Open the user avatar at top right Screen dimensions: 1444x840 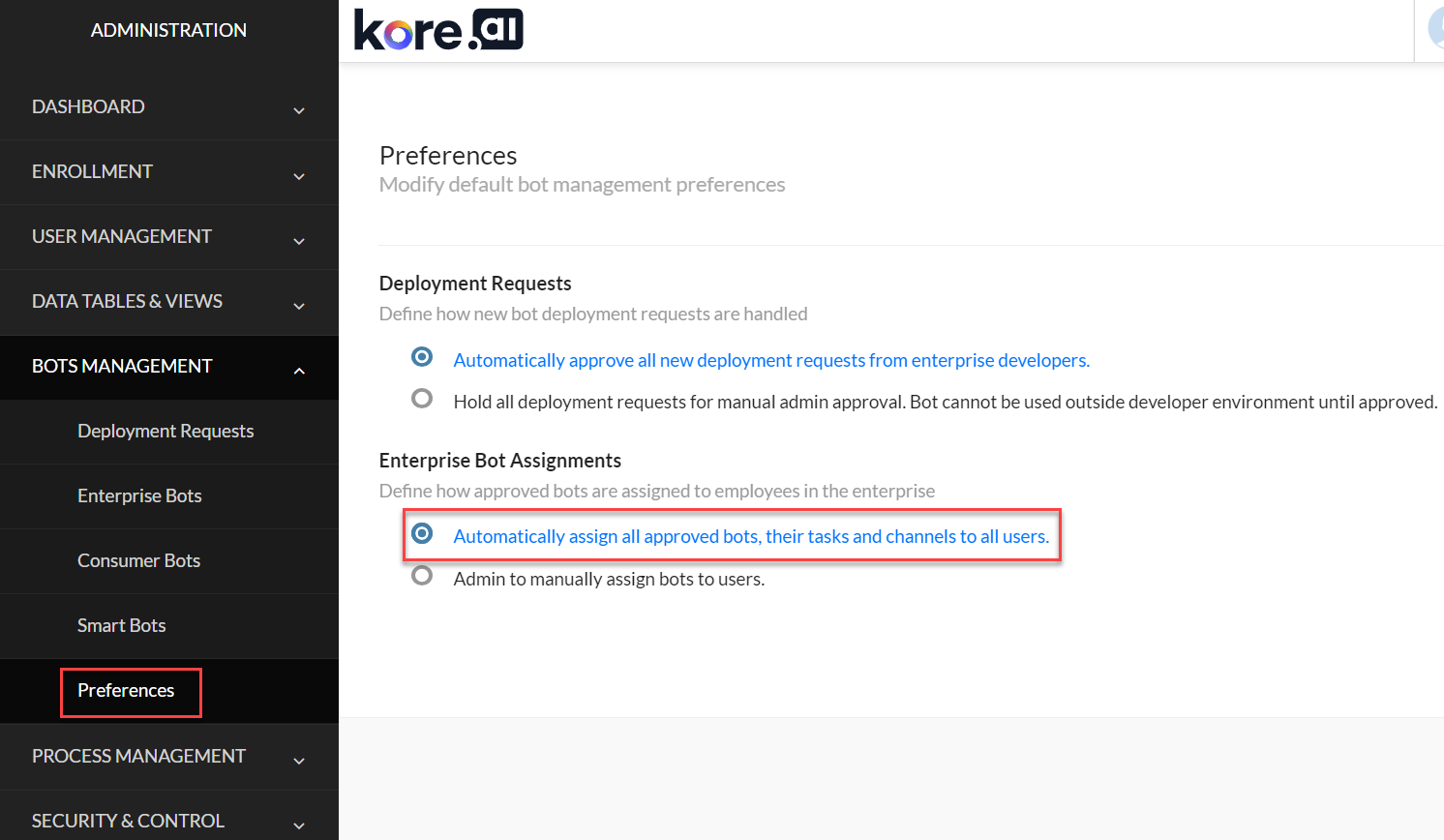click(x=1436, y=29)
